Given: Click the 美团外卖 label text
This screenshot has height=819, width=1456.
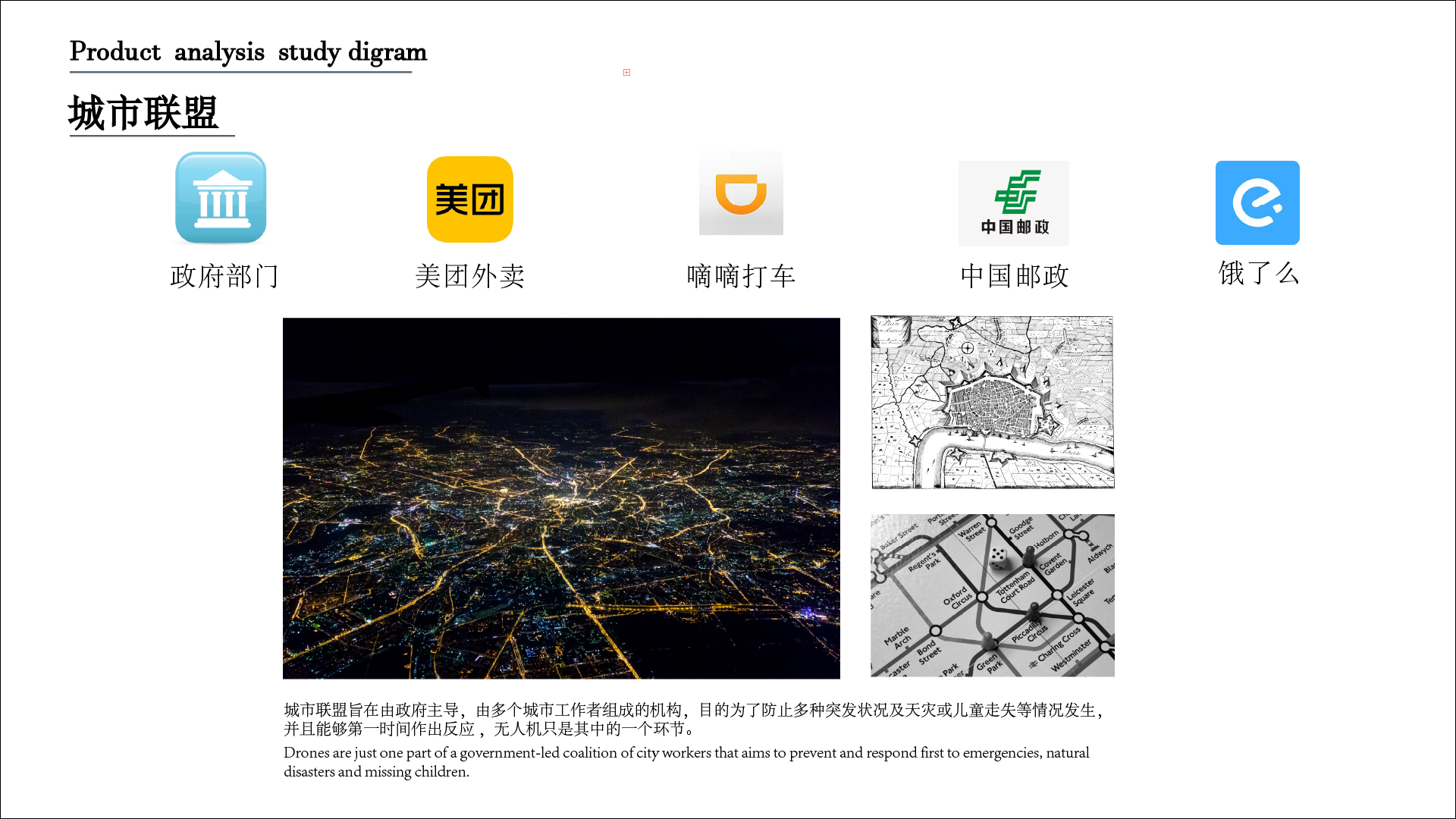Looking at the screenshot, I should 470,276.
